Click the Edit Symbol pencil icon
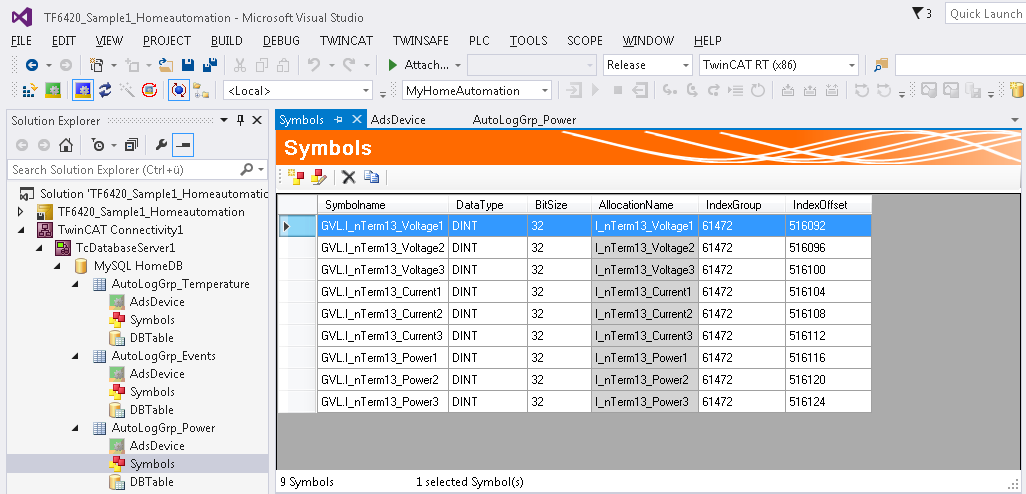1026x494 pixels. pos(318,177)
